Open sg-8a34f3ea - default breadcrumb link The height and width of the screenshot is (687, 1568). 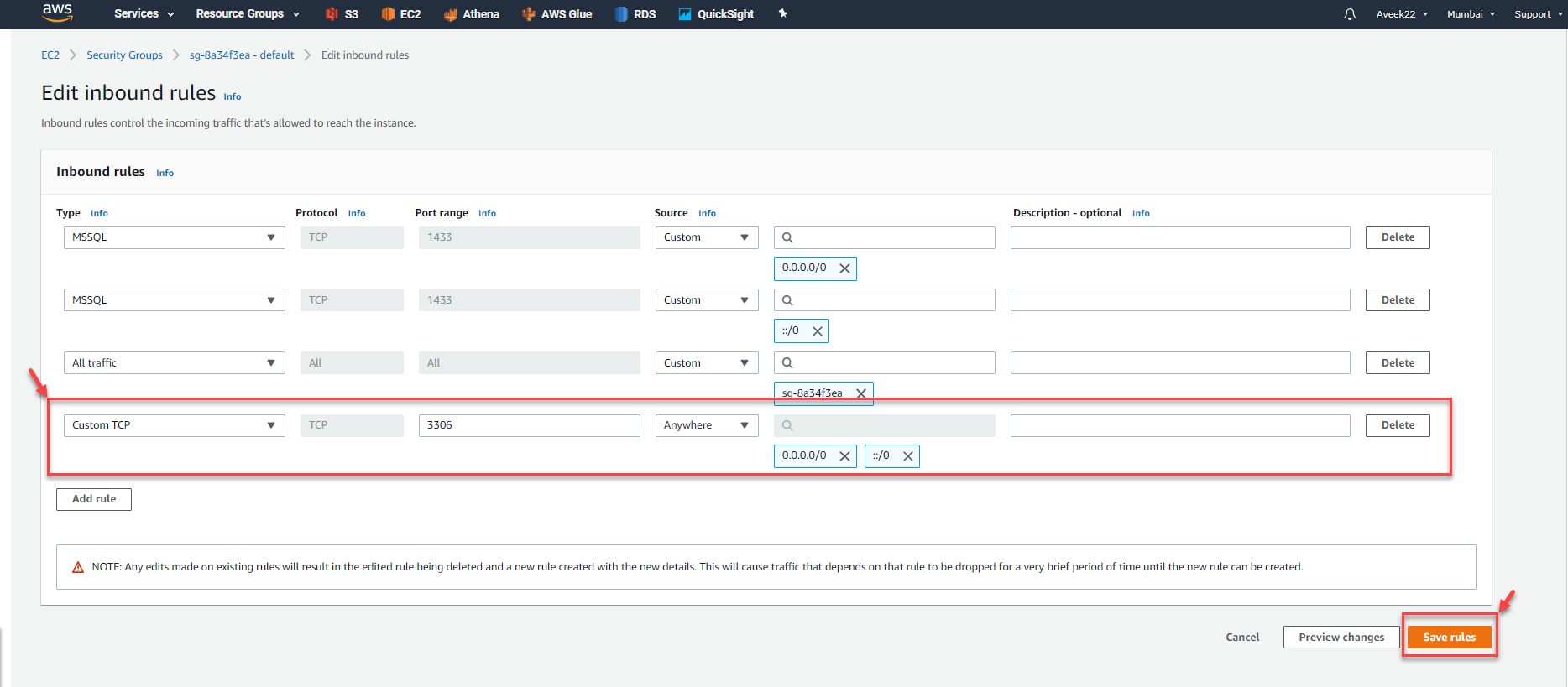[242, 55]
